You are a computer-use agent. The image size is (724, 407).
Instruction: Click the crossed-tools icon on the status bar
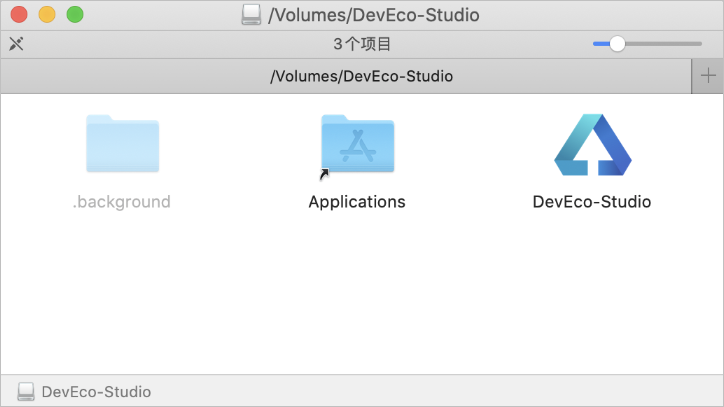pyautogui.click(x=16, y=44)
